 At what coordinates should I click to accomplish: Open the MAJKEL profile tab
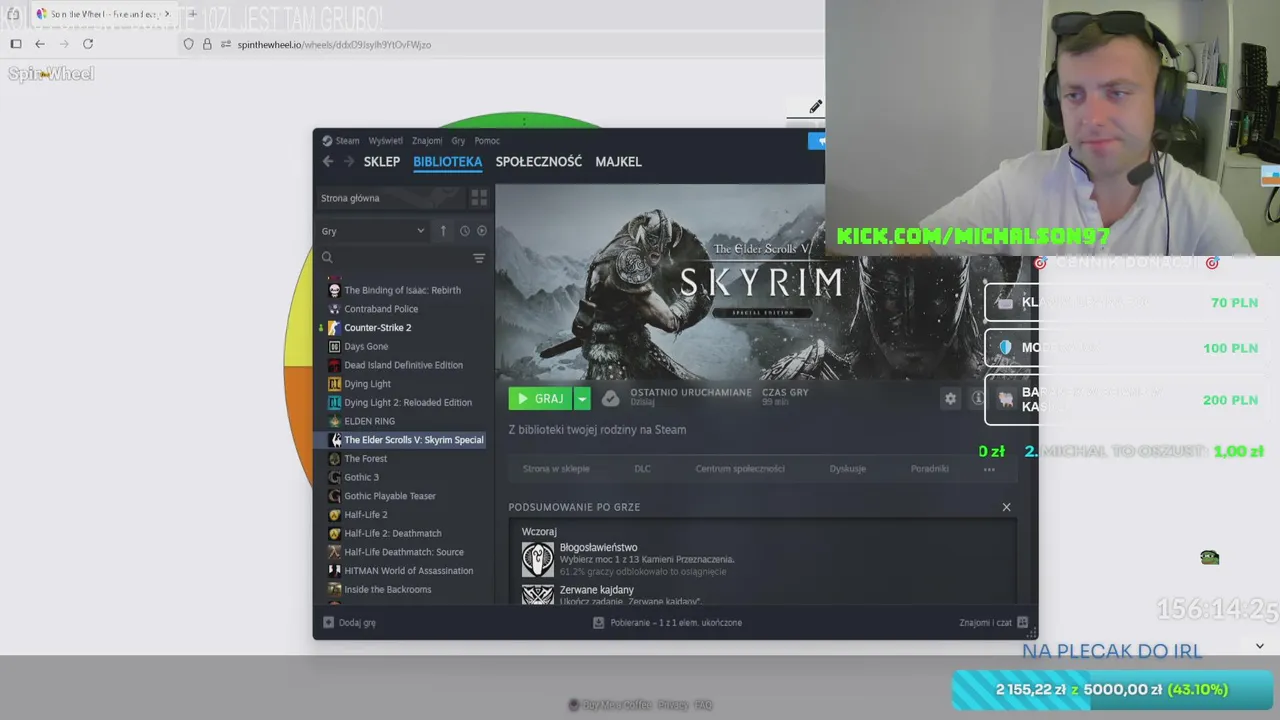coord(618,161)
